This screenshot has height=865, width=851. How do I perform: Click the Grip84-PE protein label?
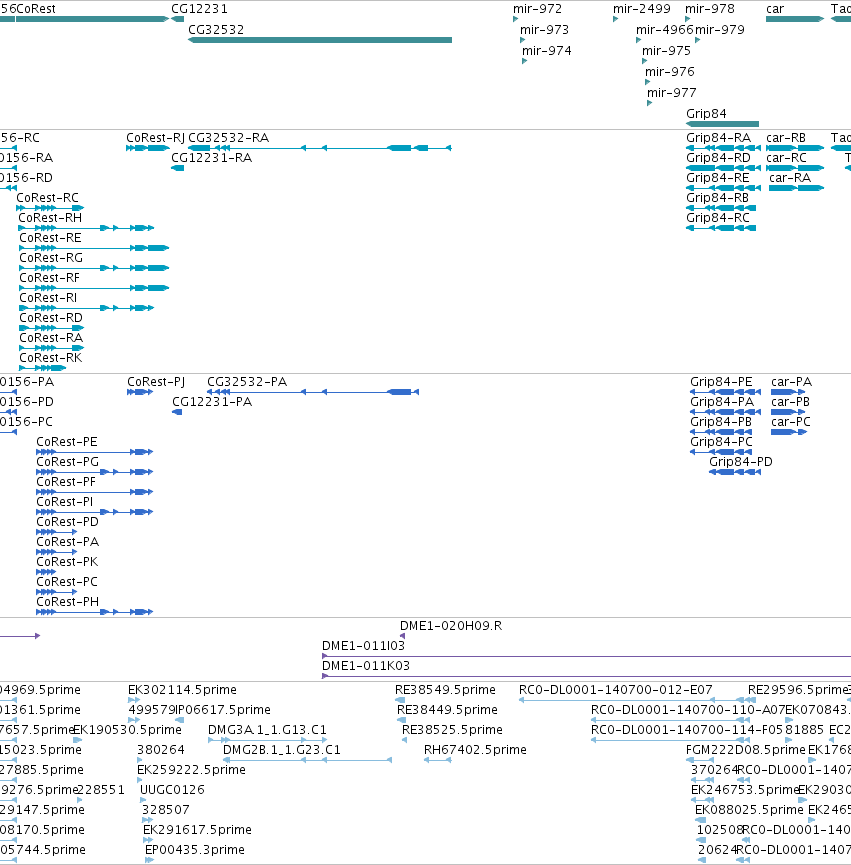pyautogui.click(x=721, y=382)
